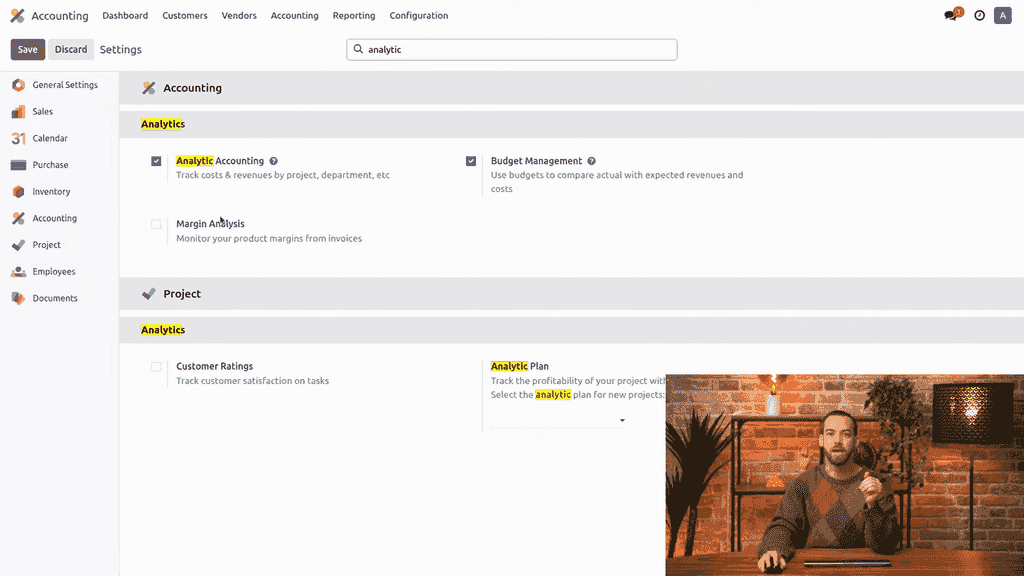Image resolution: width=1024 pixels, height=576 pixels.
Task: Click the Discard button
Action: coord(71,49)
